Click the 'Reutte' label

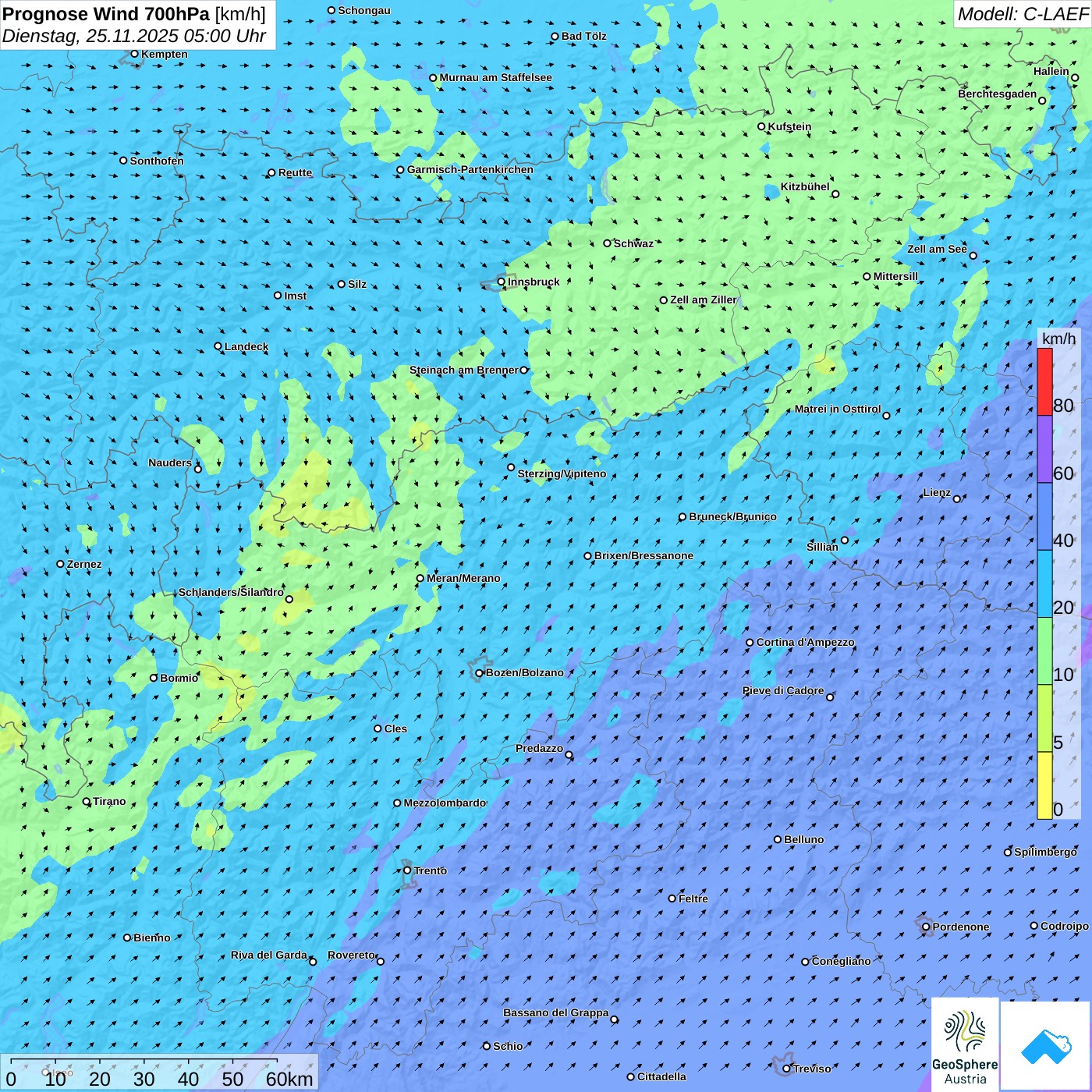coord(295,172)
